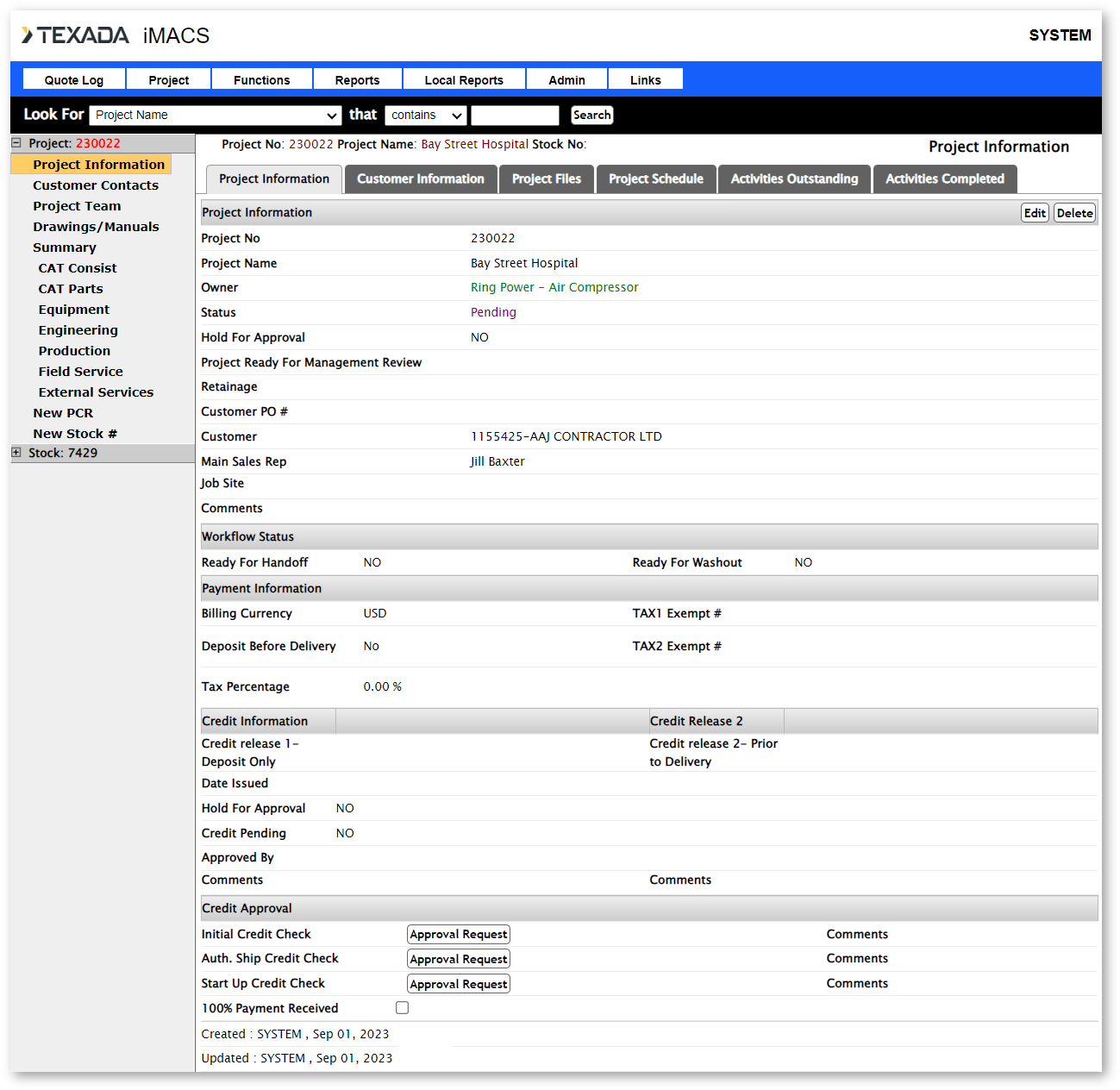The width and height of the screenshot is (1120, 1090).
Task: Click the Edit button for Project Information
Action: 1035,213
